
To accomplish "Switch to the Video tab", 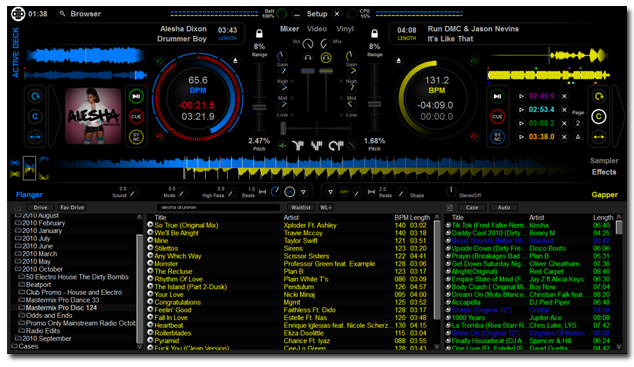I will (x=317, y=29).
